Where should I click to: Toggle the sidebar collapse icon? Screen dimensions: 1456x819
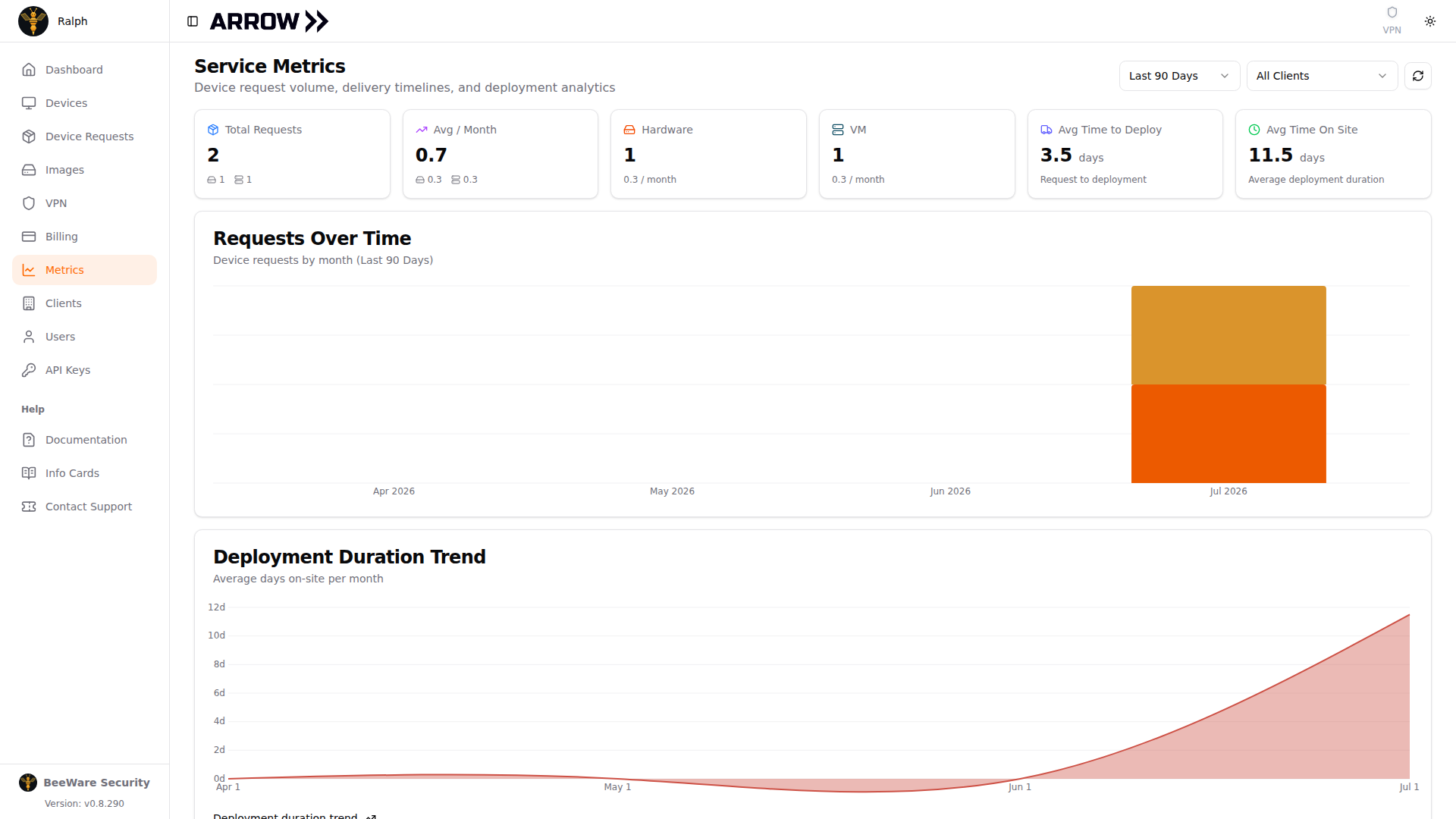pyautogui.click(x=193, y=21)
